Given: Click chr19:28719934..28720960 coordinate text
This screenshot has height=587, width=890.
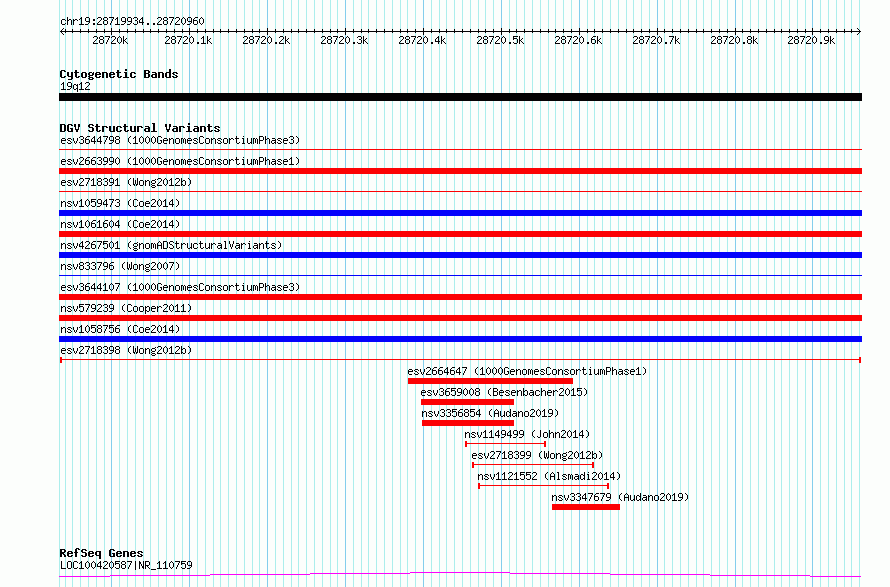Looking at the screenshot, I should [x=132, y=21].
